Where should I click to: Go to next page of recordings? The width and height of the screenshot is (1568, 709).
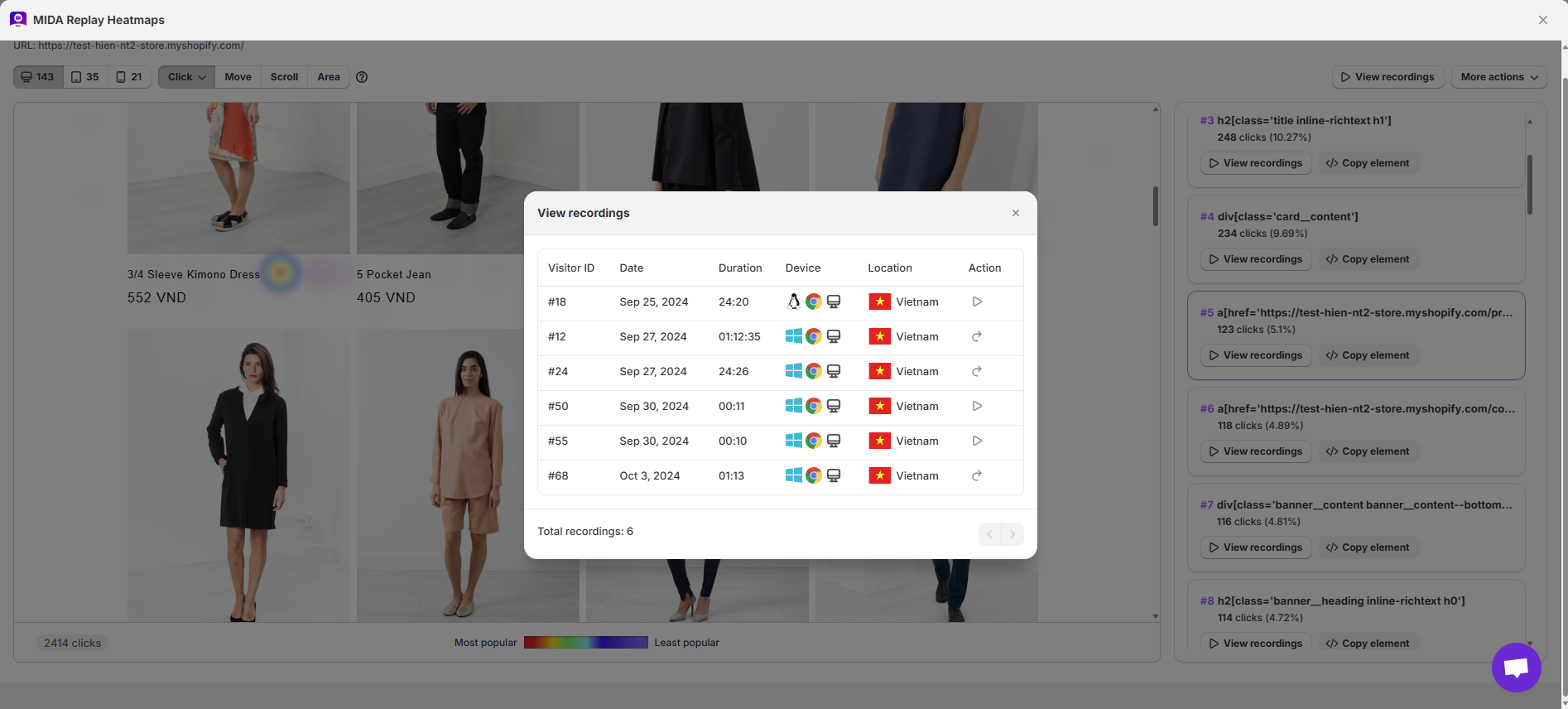1012,534
